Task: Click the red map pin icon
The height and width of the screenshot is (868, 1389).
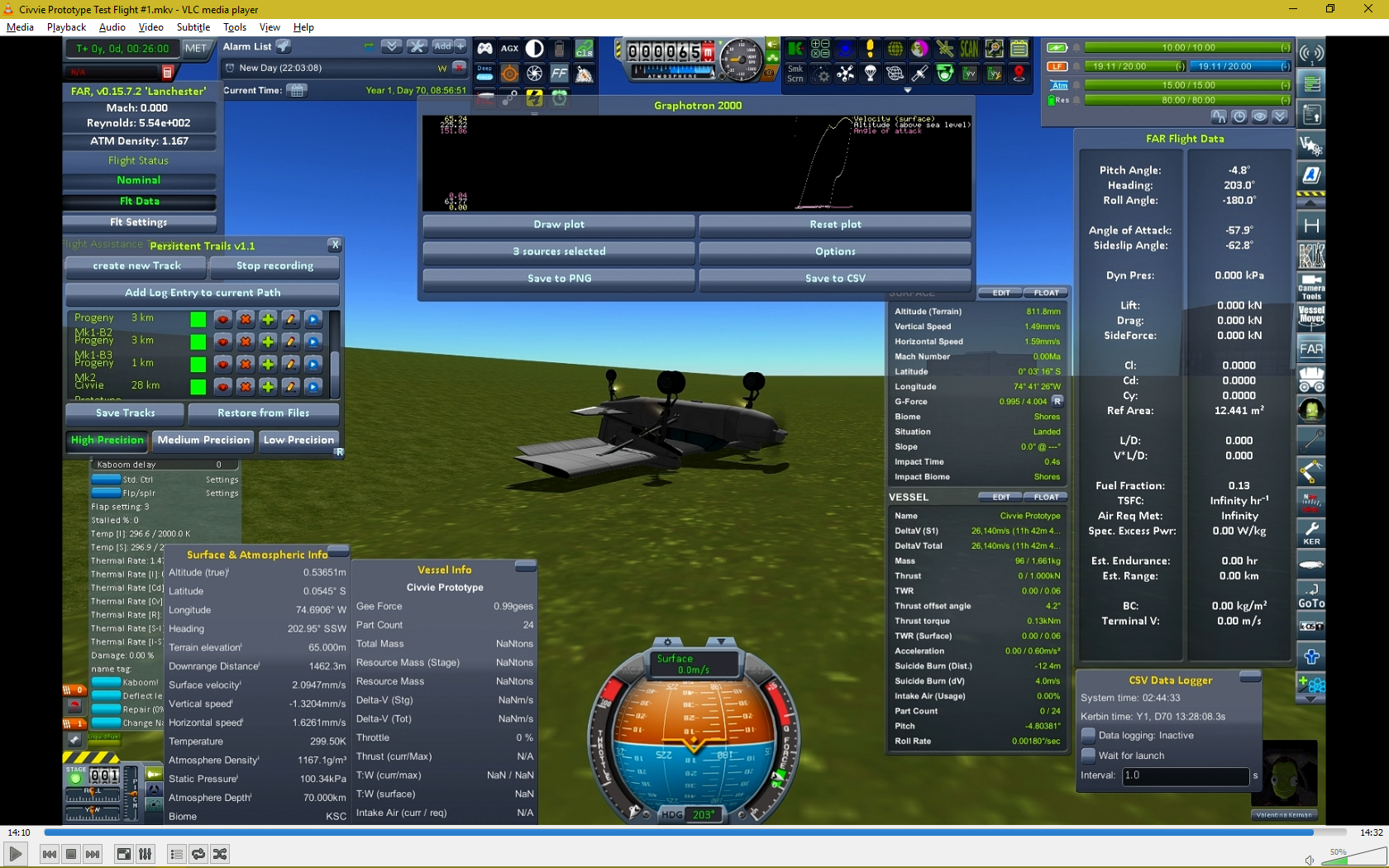Action: click(x=1019, y=74)
